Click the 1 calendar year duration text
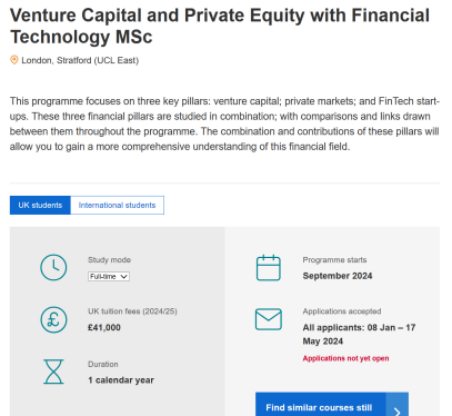The height and width of the screenshot is (416, 452). click(121, 380)
